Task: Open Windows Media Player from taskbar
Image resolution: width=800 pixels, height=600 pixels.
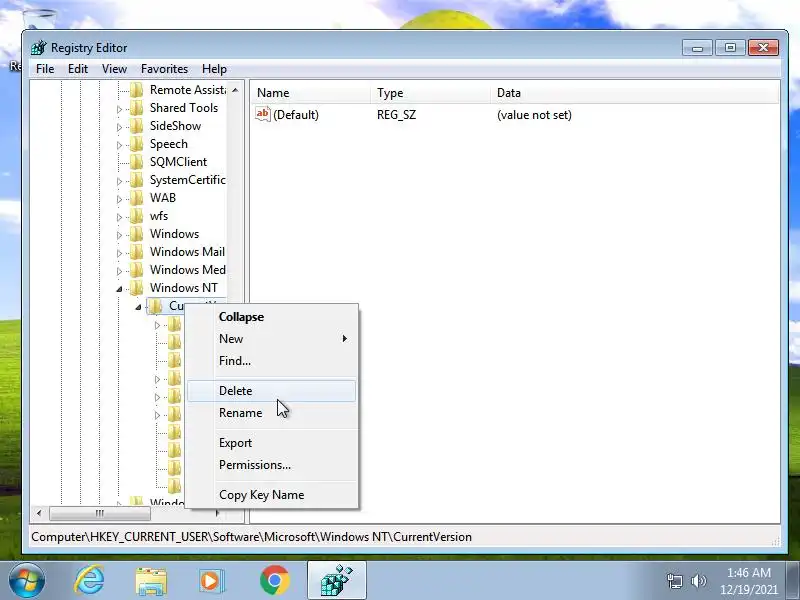Action: [212, 581]
